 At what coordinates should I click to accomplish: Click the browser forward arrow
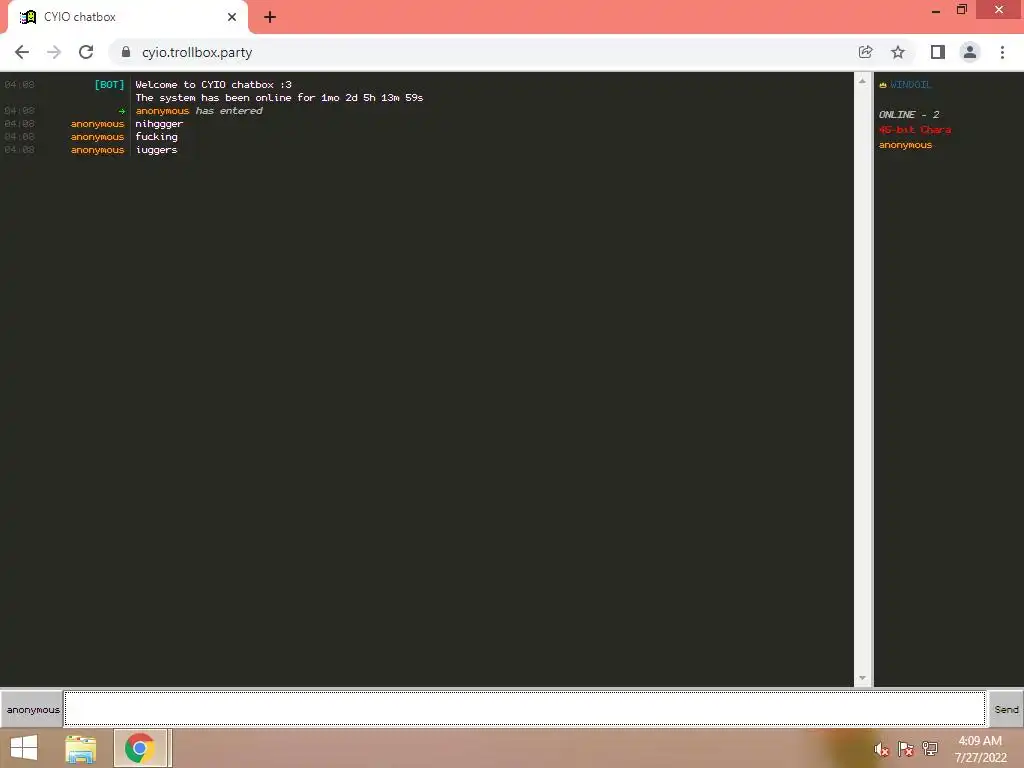54,52
